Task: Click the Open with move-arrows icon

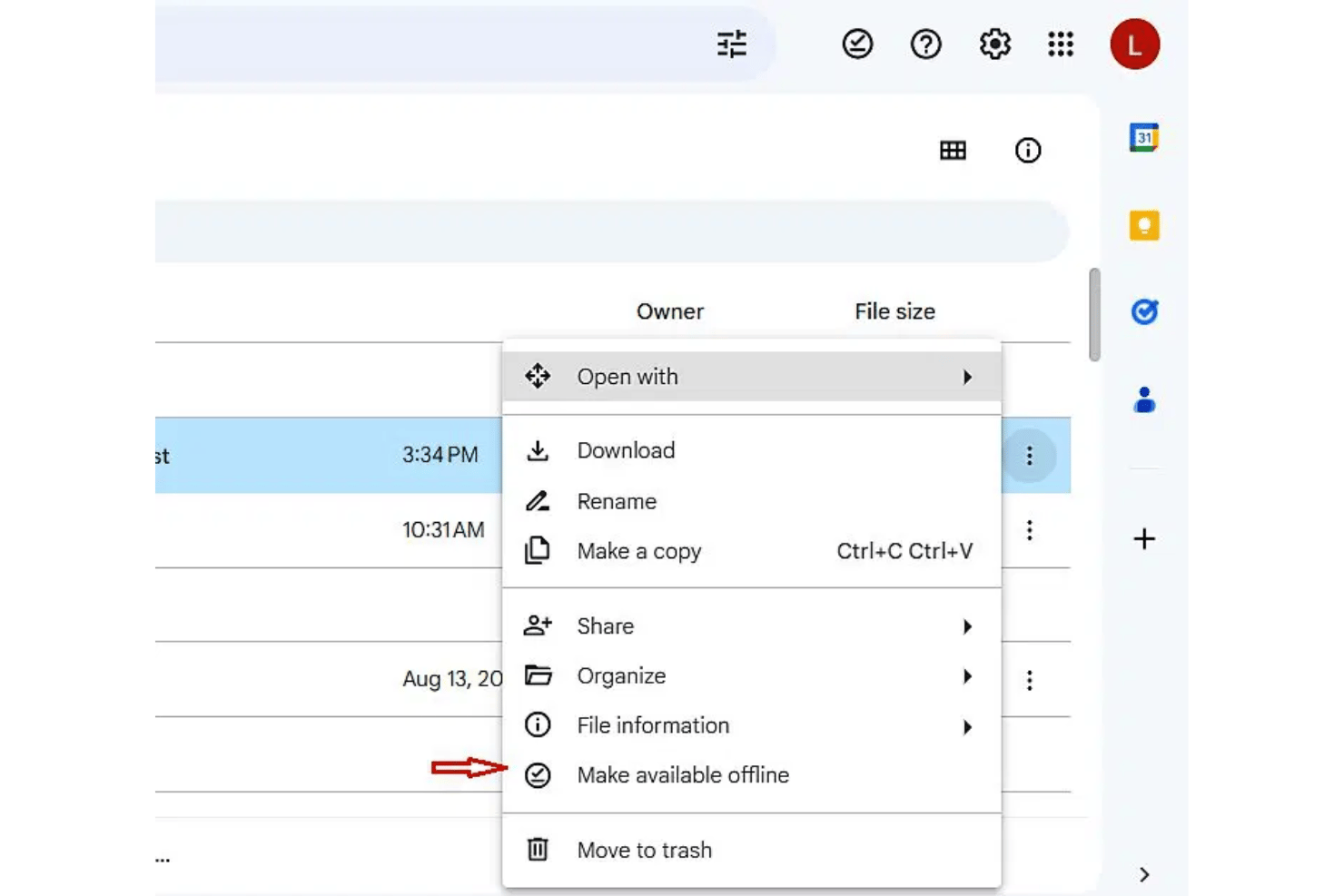Action: tap(538, 376)
